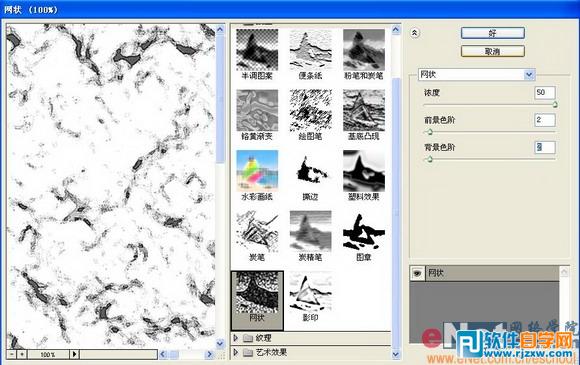Pick the 铬黄渐变 filter thumbnail
Viewport: 580px width, 365px height.
point(257,110)
